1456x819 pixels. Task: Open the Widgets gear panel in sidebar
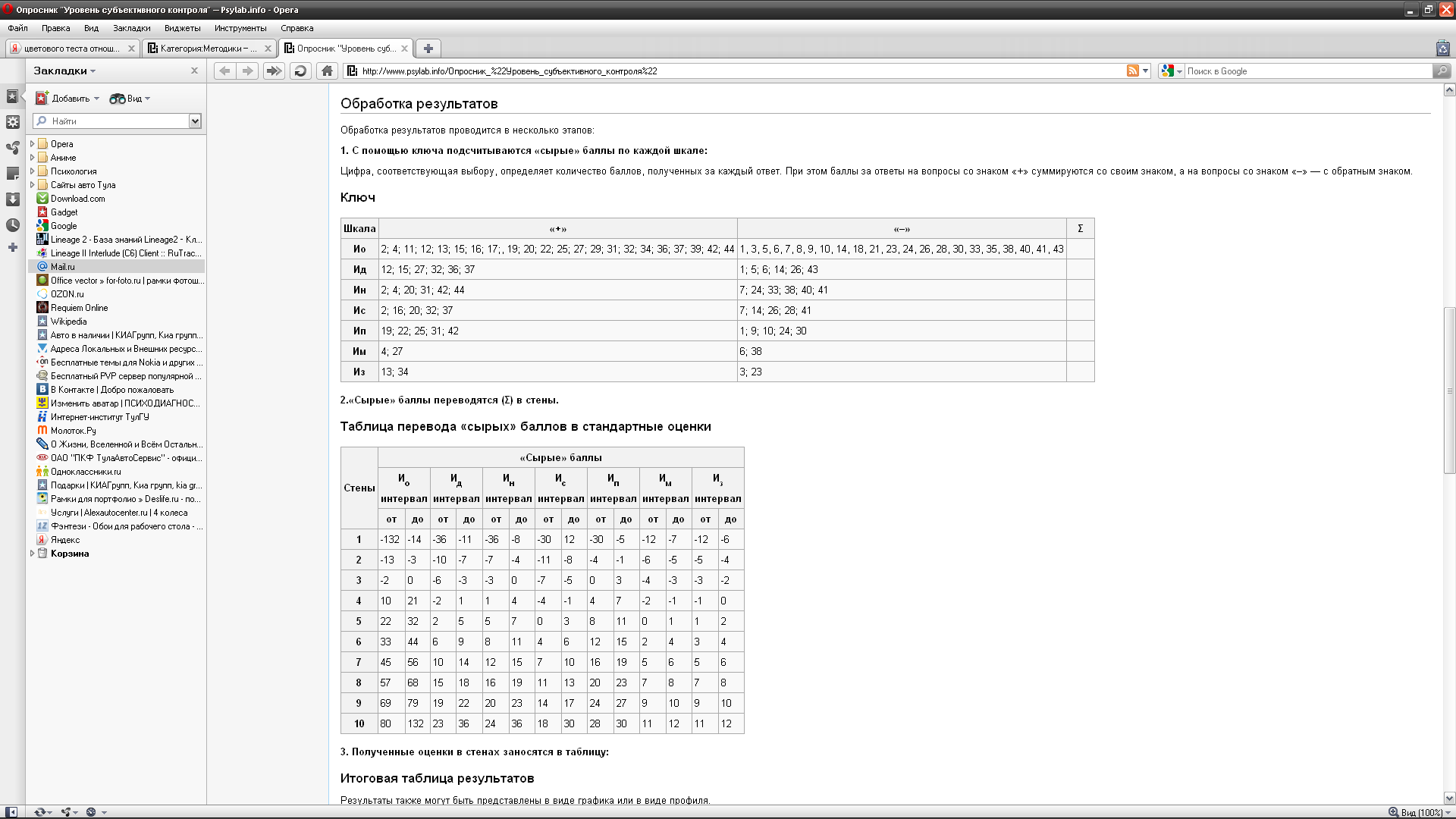coord(12,122)
